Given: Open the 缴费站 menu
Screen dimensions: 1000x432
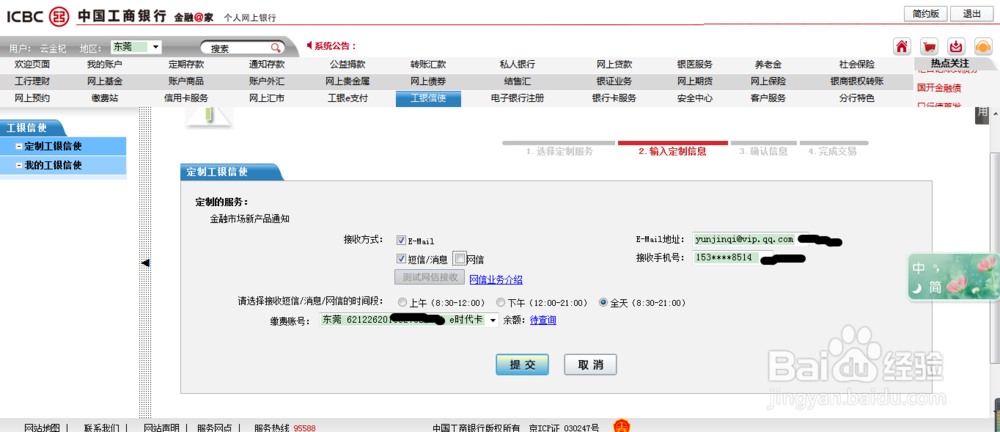Looking at the screenshot, I should [x=105, y=98].
